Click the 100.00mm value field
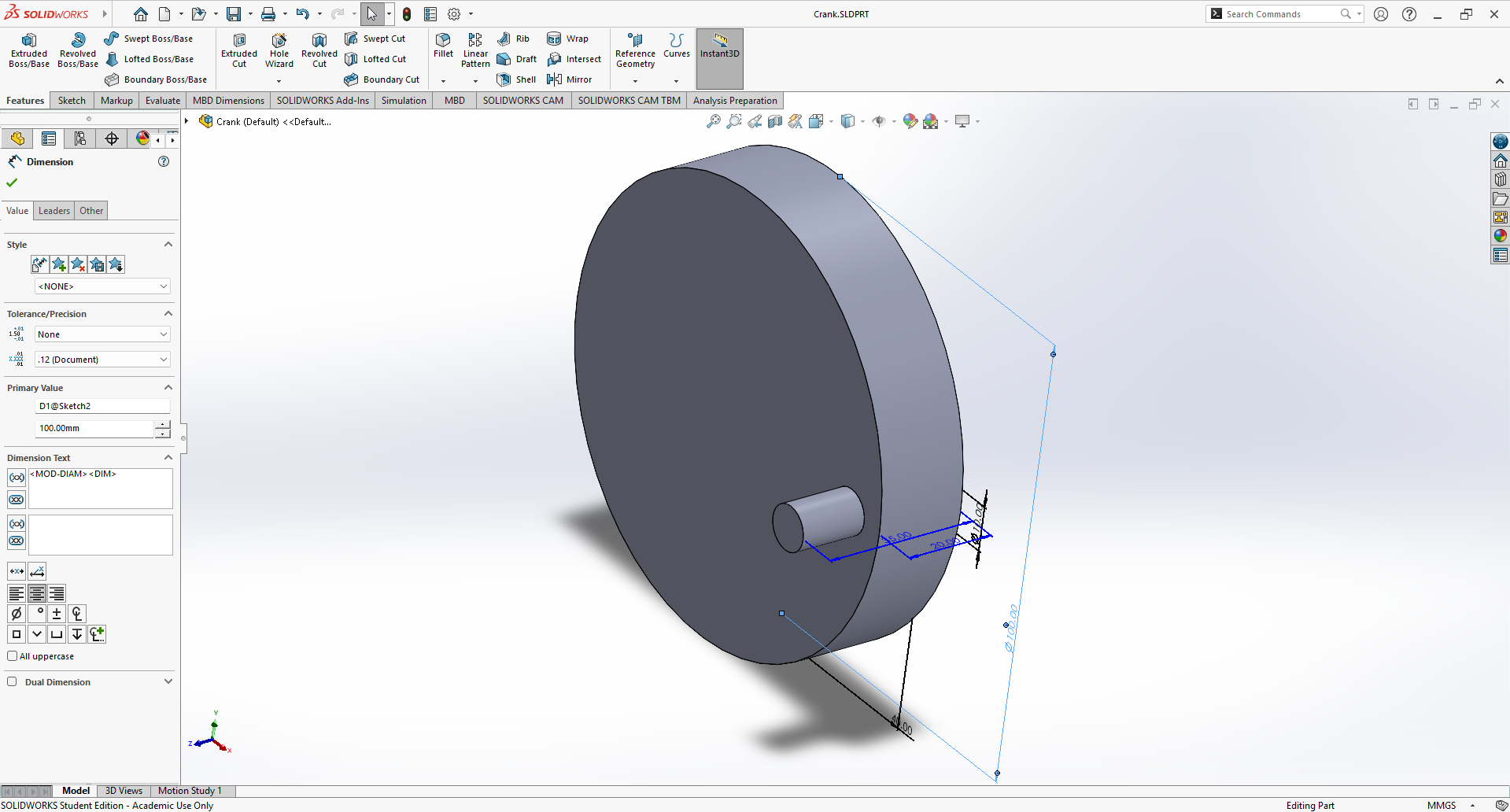This screenshot has height=812, width=1510. [94, 428]
